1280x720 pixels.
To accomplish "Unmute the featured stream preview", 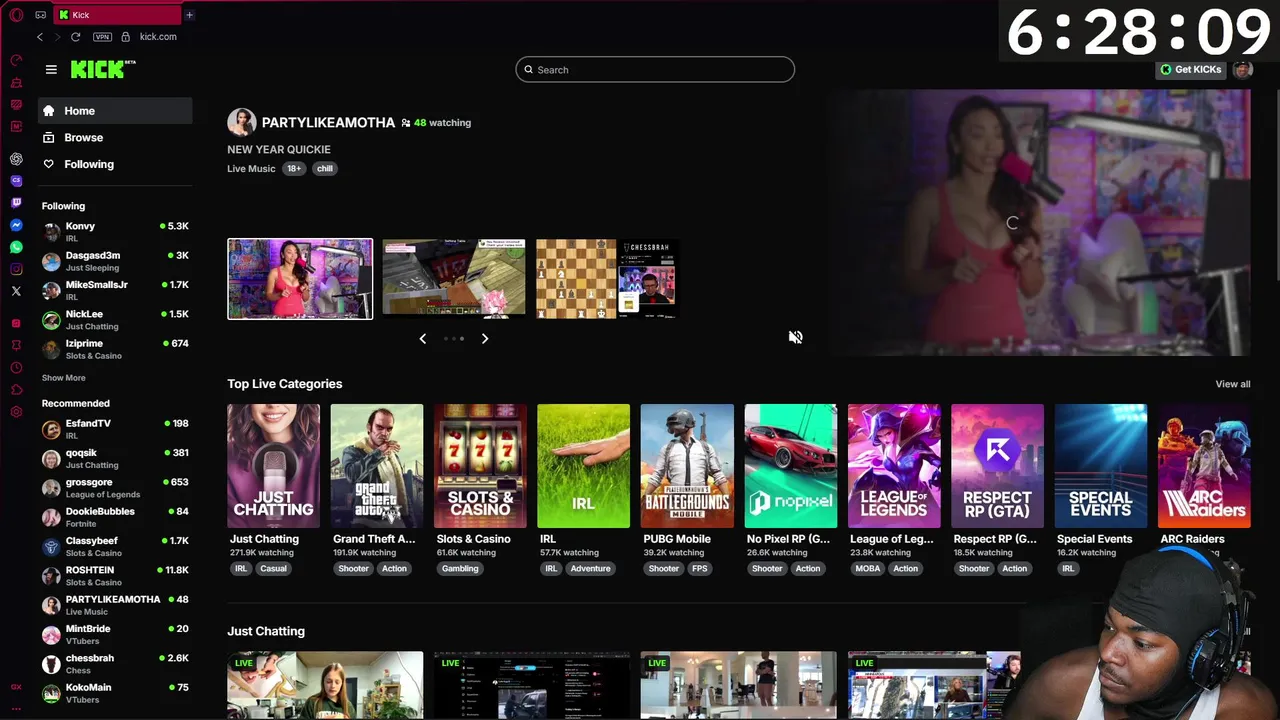I will (795, 337).
